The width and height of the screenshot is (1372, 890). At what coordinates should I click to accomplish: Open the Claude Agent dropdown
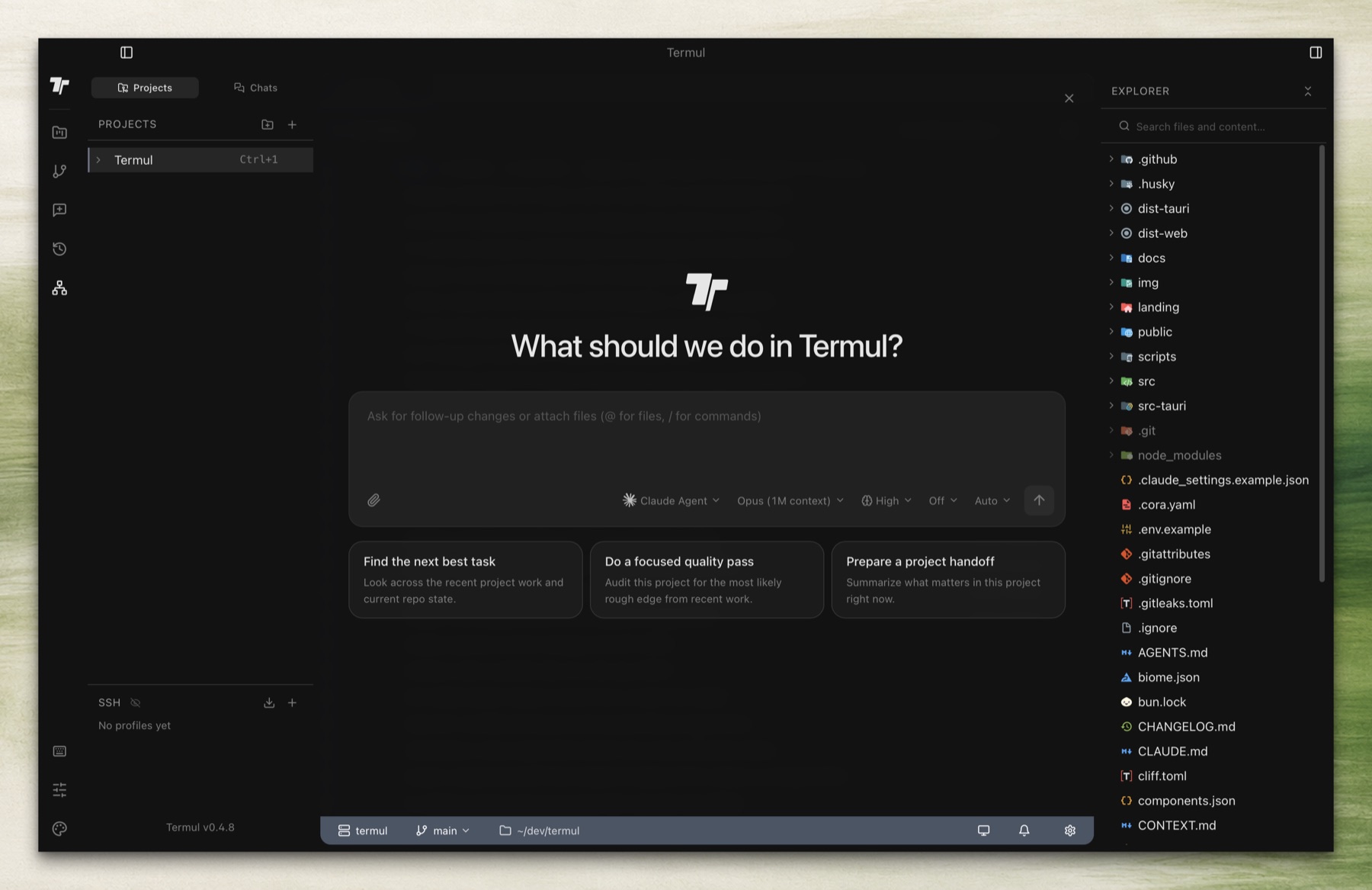(x=672, y=500)
